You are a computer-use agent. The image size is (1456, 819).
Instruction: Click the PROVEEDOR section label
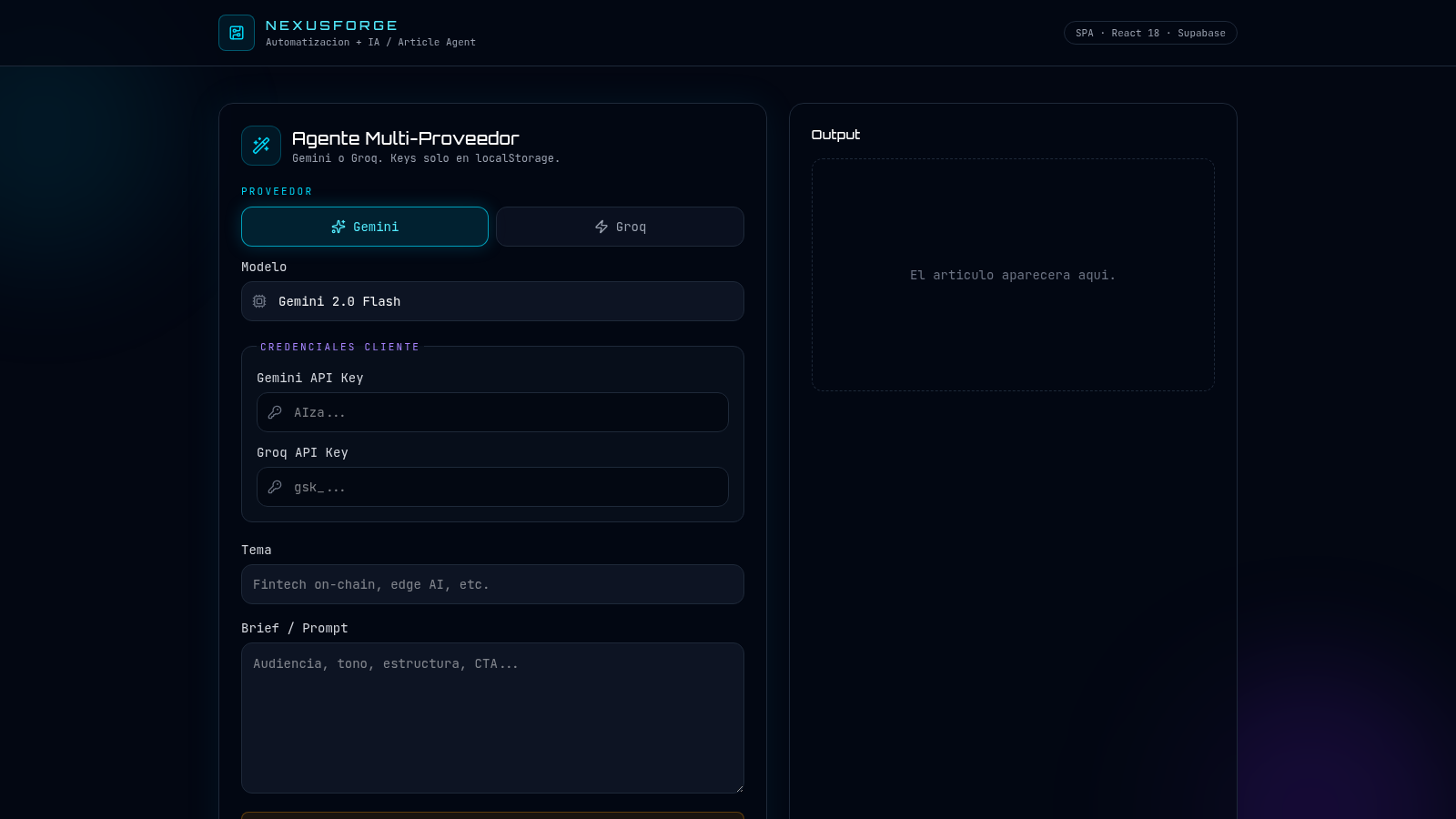(x=277, y=191)
